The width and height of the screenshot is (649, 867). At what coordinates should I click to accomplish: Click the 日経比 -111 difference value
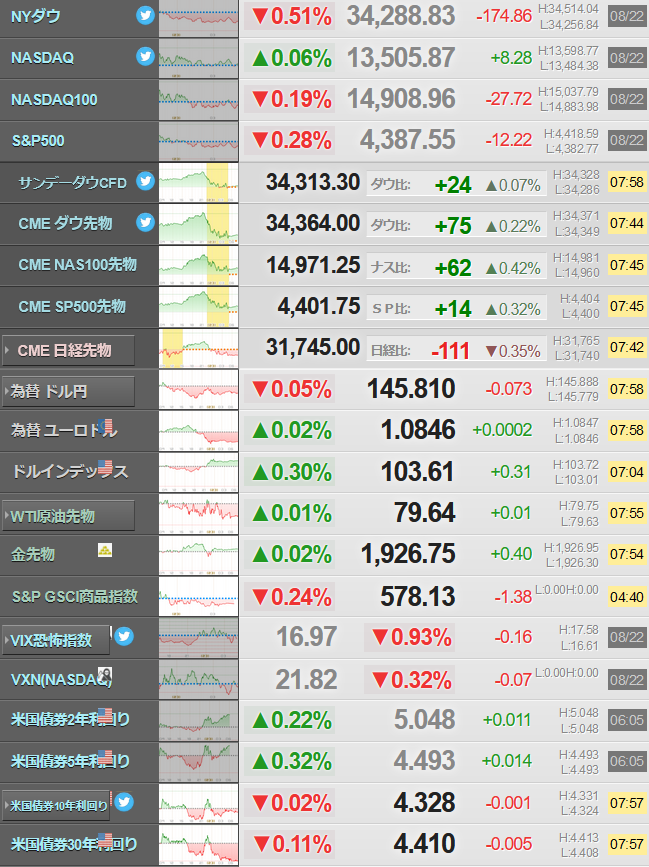pos(450,351)
